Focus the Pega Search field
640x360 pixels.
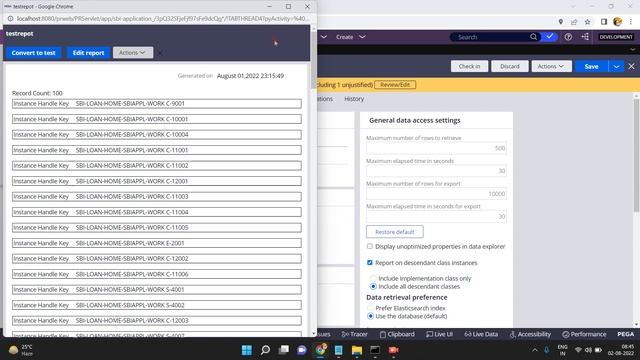492,37
